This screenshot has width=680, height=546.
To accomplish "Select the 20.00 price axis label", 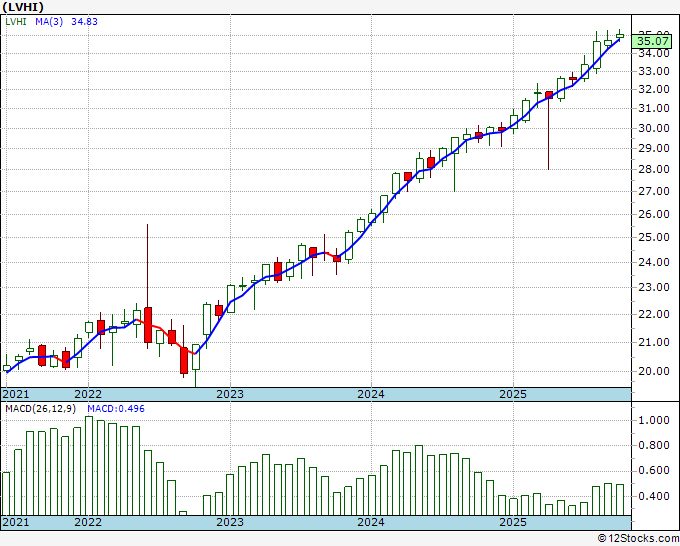I will tap(654, 371).
